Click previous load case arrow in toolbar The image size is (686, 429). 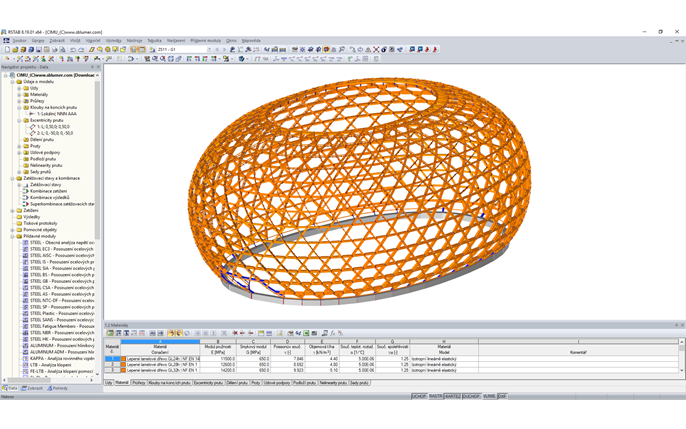pyautogui.click(x=217, y=50)
